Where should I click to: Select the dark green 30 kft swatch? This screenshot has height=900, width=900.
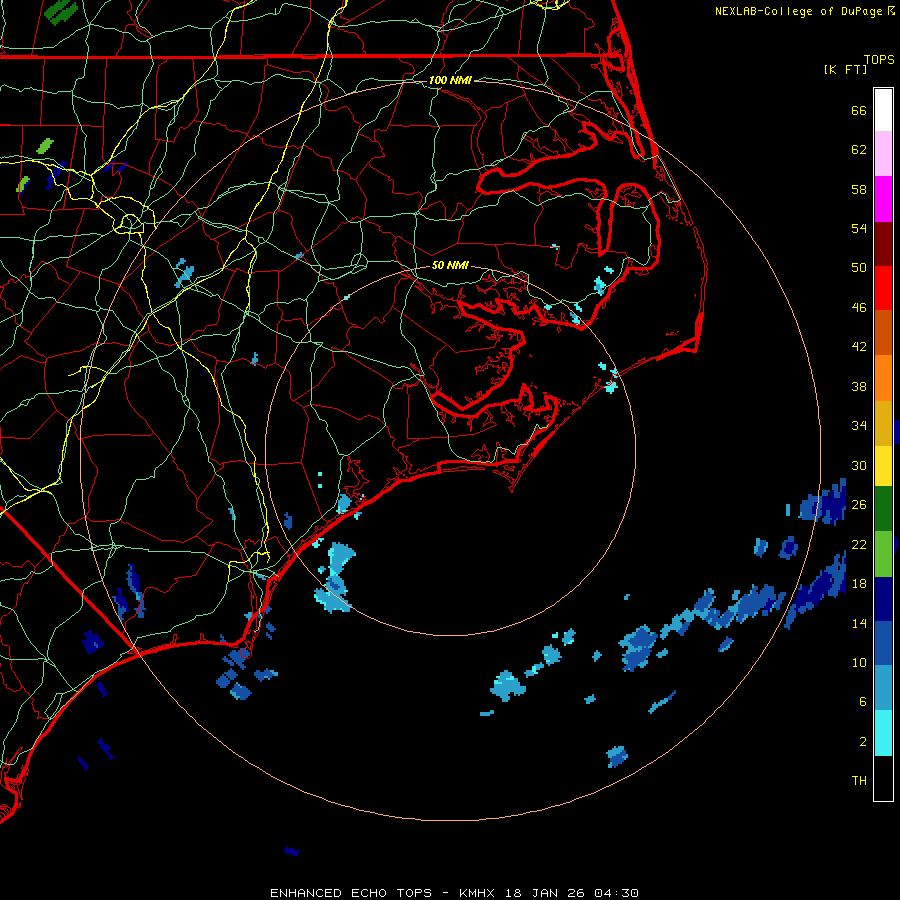point(883,509)
